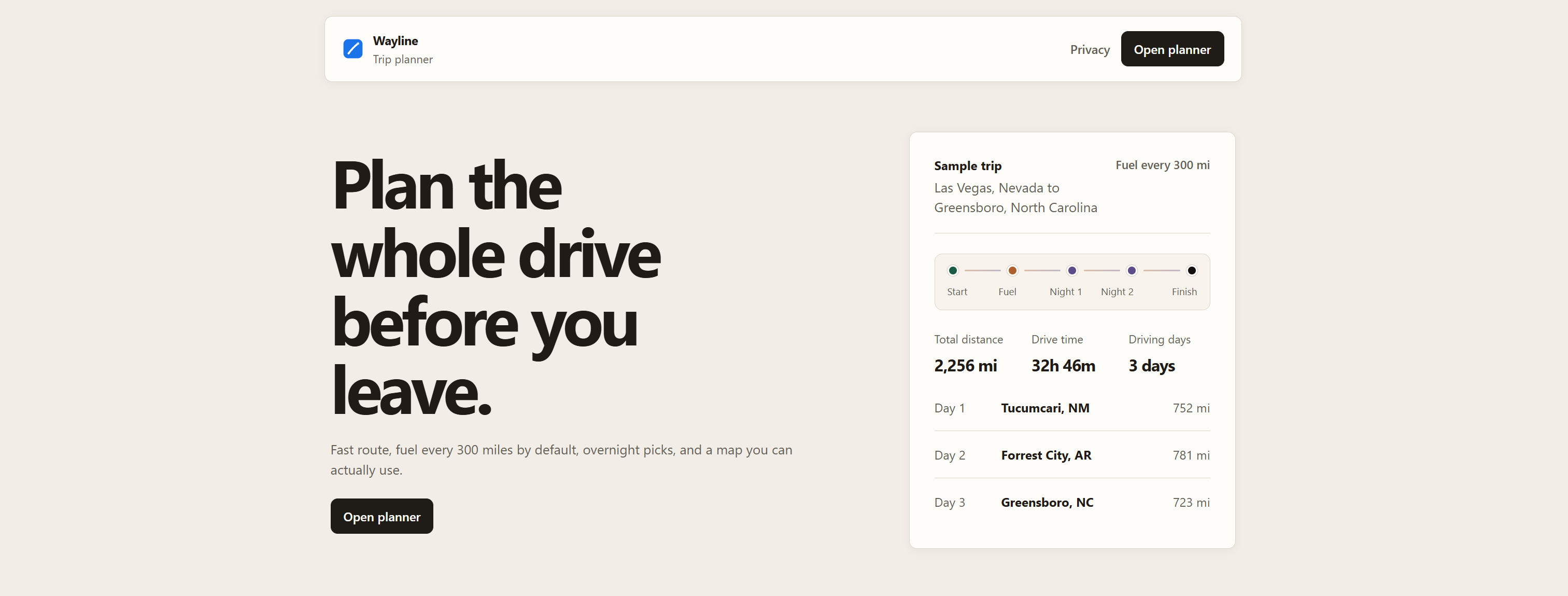Click the Las Vegas to Greensboro route text
Screen dimensions: 1568x596
1015,198
